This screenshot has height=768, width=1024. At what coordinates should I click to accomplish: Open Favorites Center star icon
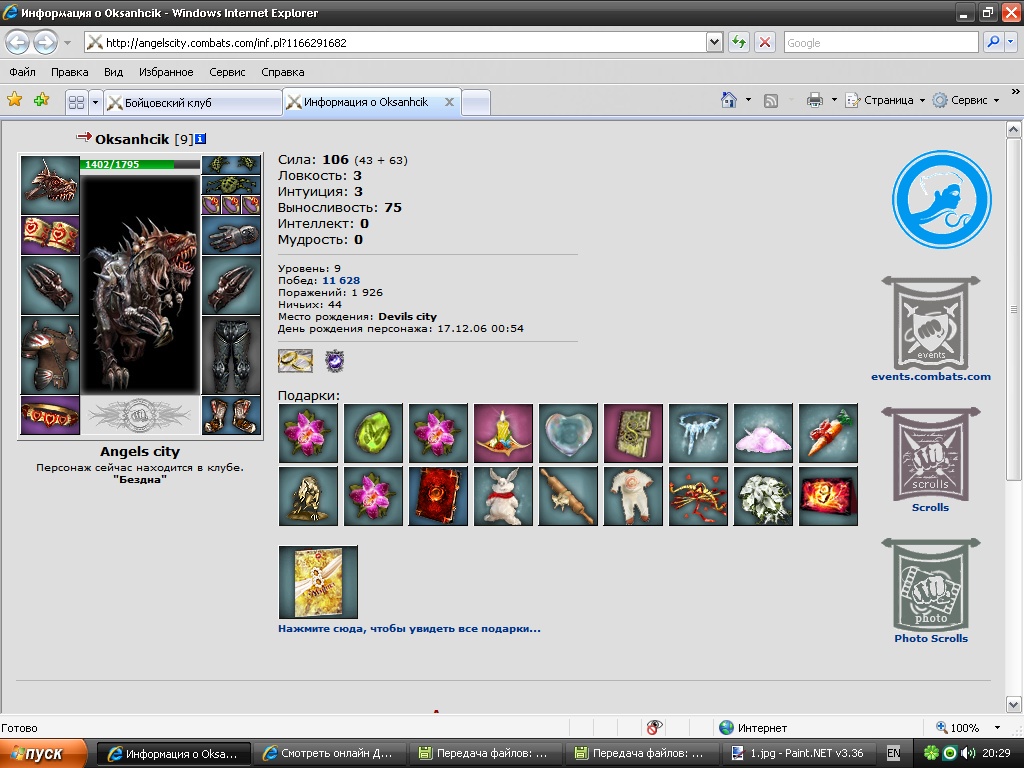click(14, 100)
